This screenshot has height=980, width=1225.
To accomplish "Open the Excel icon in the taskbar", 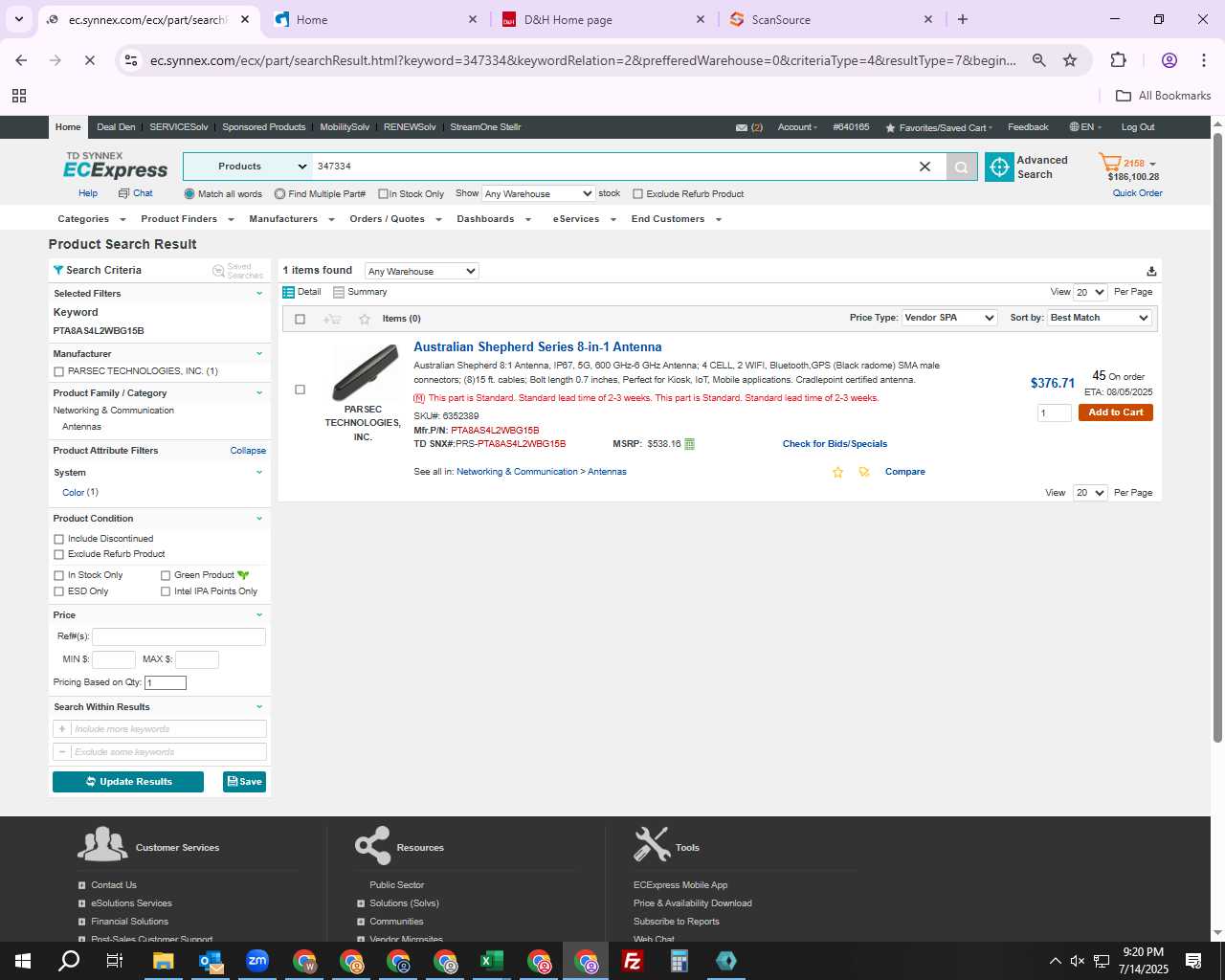I will coord(492,961).
